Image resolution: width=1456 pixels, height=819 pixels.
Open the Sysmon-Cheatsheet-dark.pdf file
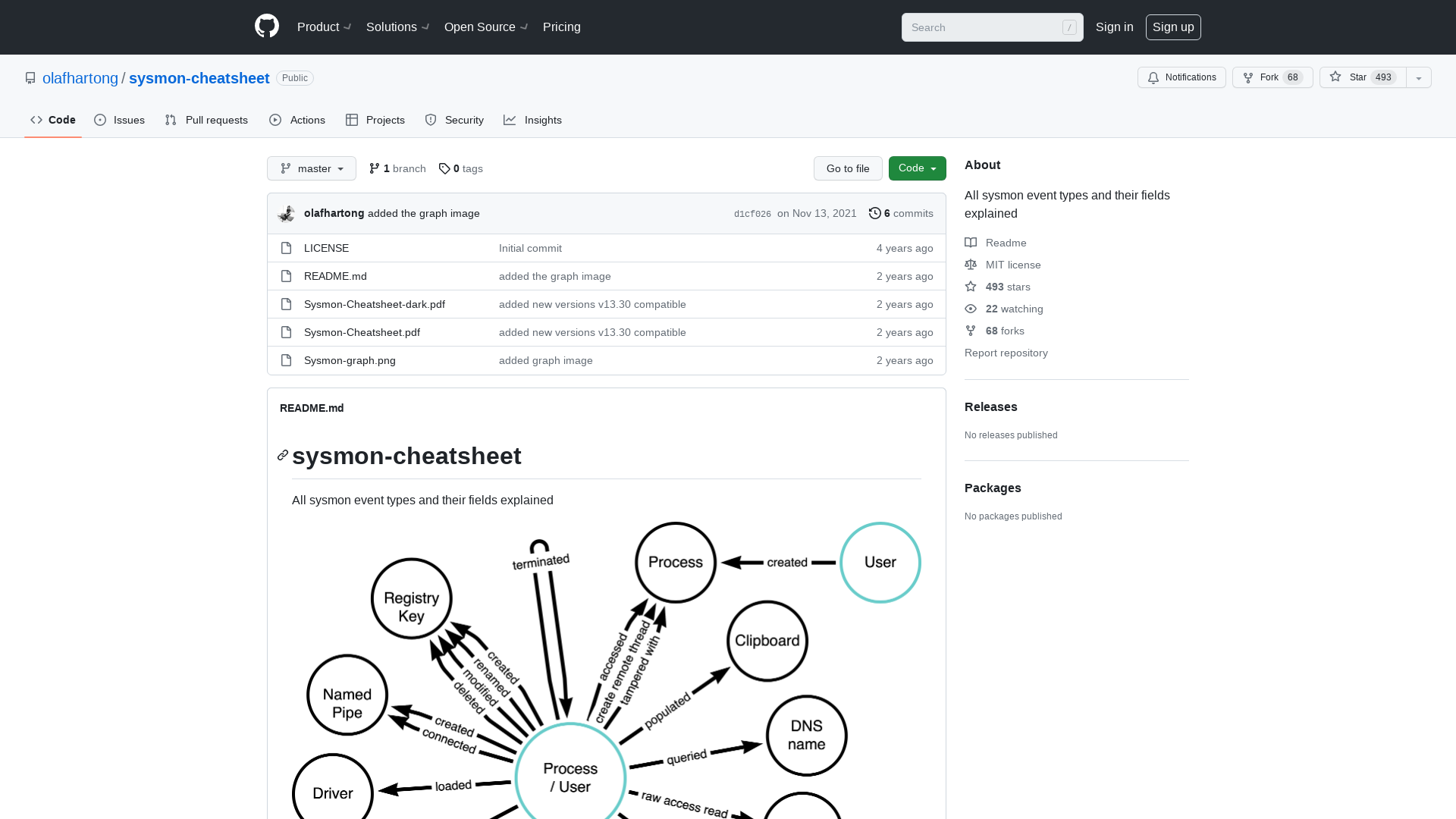click(375, 304)
